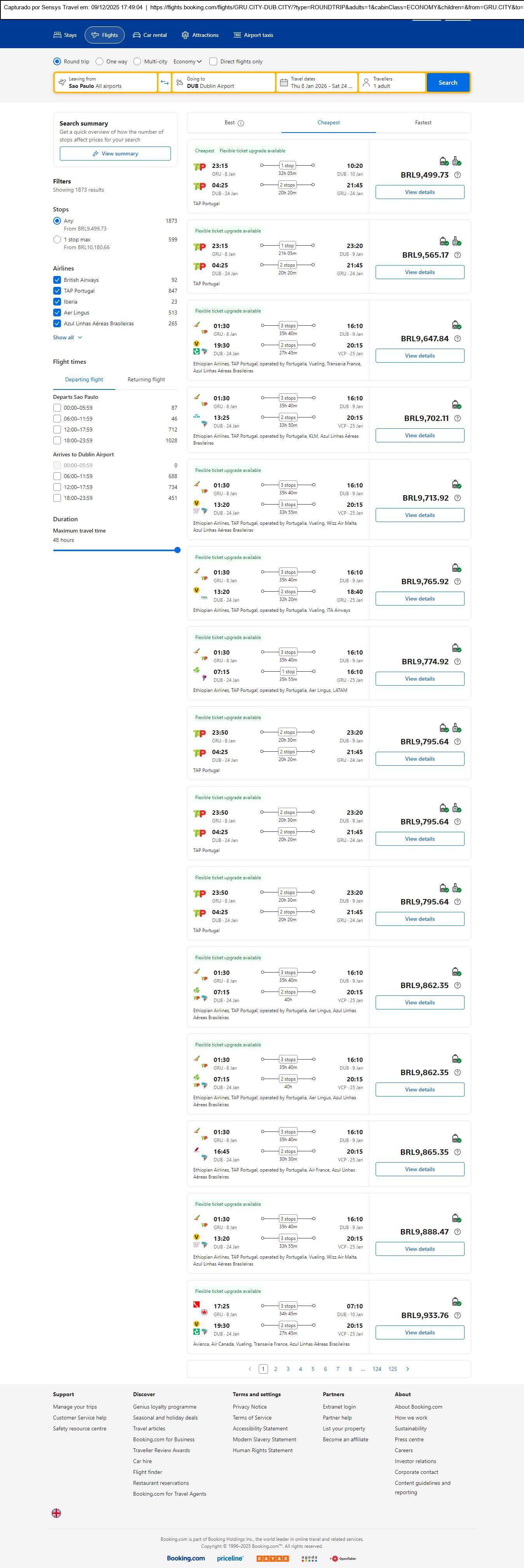The width and height of the screenshot is (524, 1568).
Task: Click the Maximum travel time slider handle
Action: [x=177, y=550]
